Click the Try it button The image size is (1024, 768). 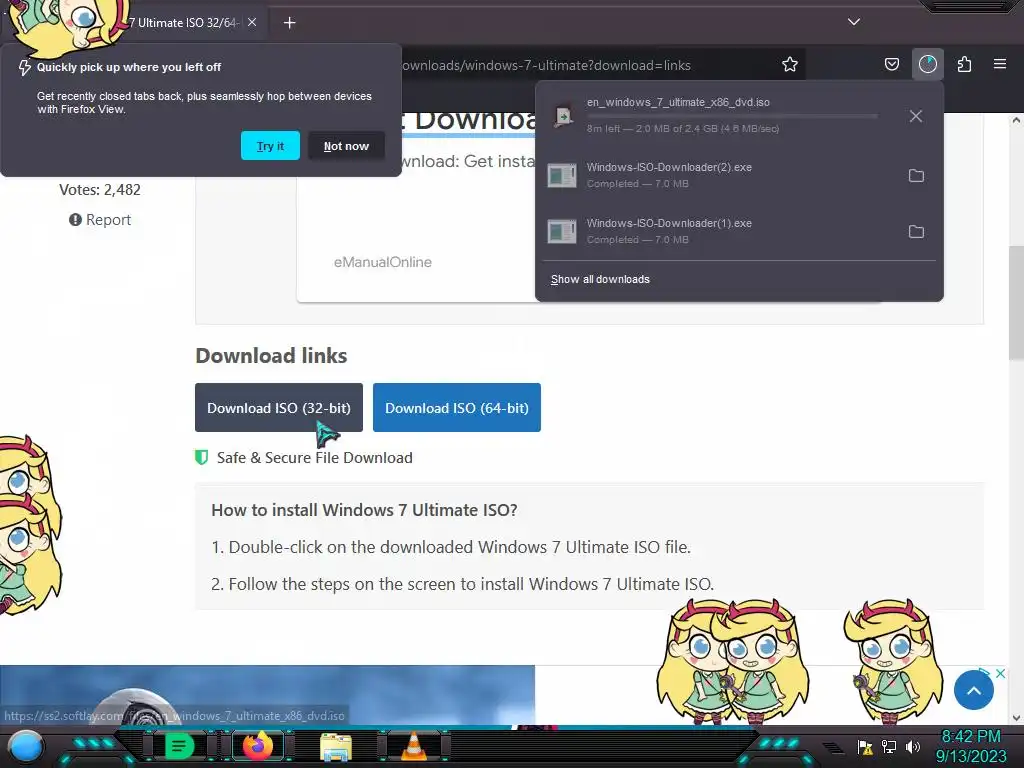pyautogui.click(x=270, y=146)
